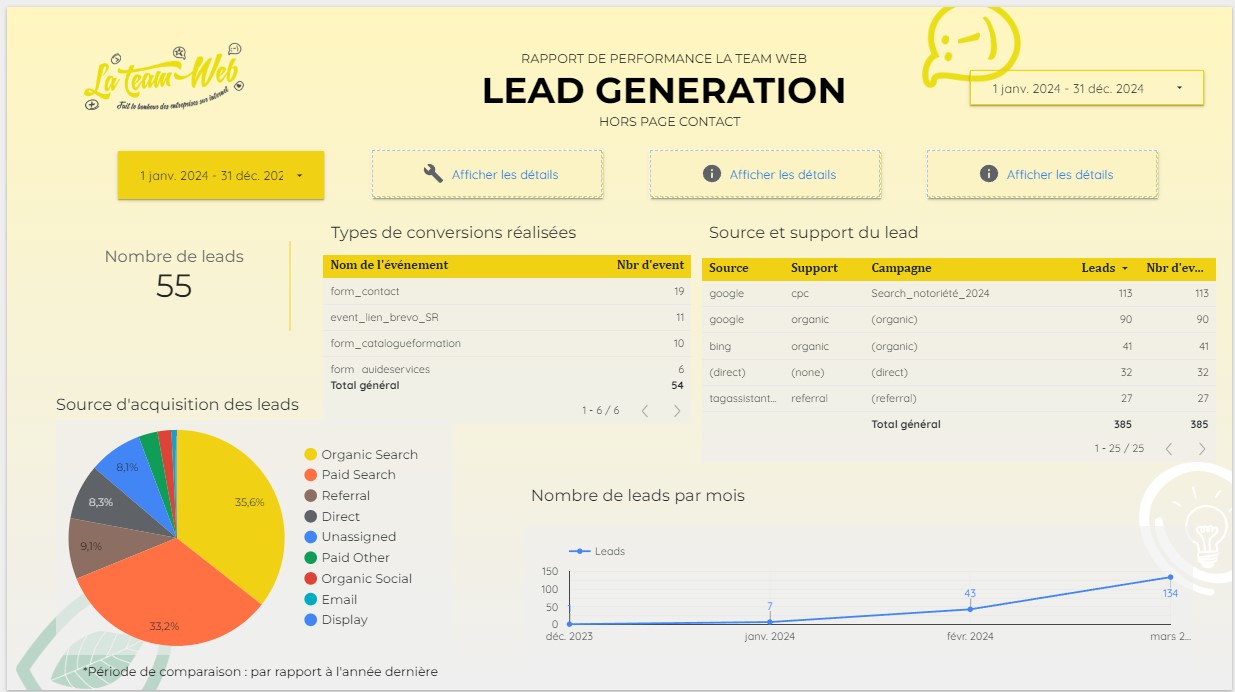Viewport: 1235px width, 692px height.
Task: Click the wrench icon in details button
Action: [433, 174]
